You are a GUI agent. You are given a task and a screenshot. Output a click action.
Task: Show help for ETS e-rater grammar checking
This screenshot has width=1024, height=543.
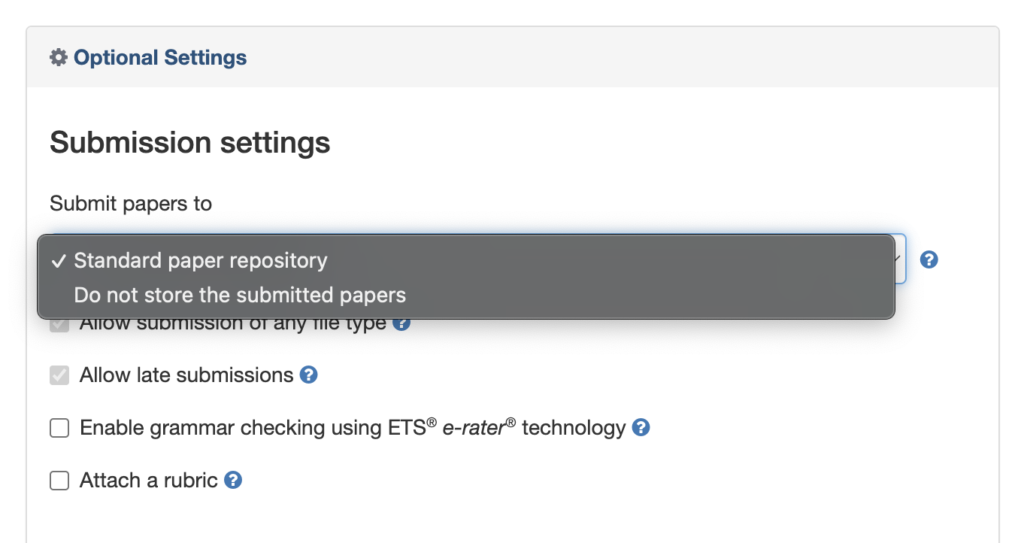641,427
